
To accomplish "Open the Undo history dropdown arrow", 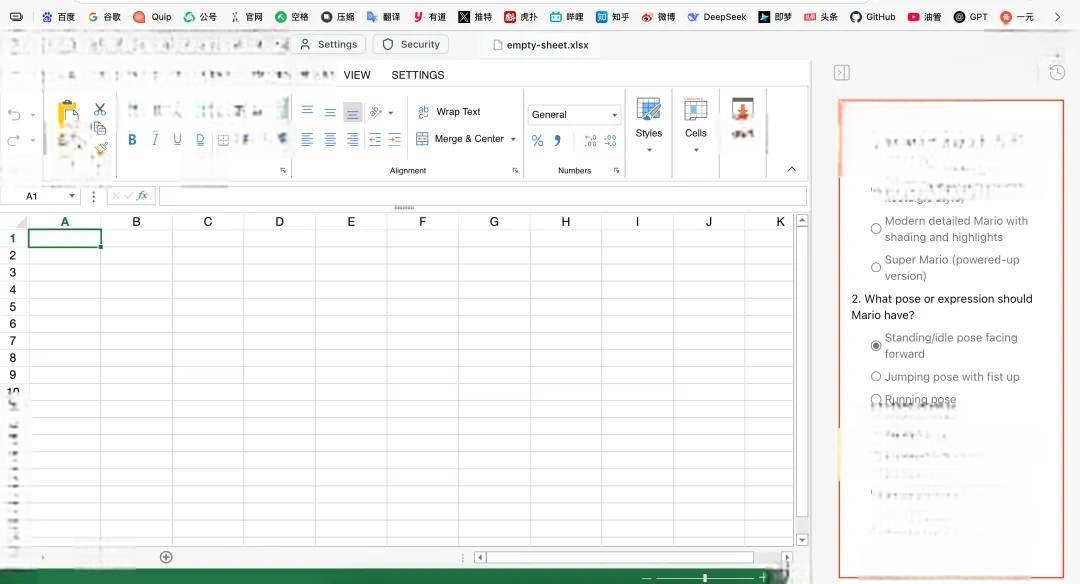I will coord(32,115).
